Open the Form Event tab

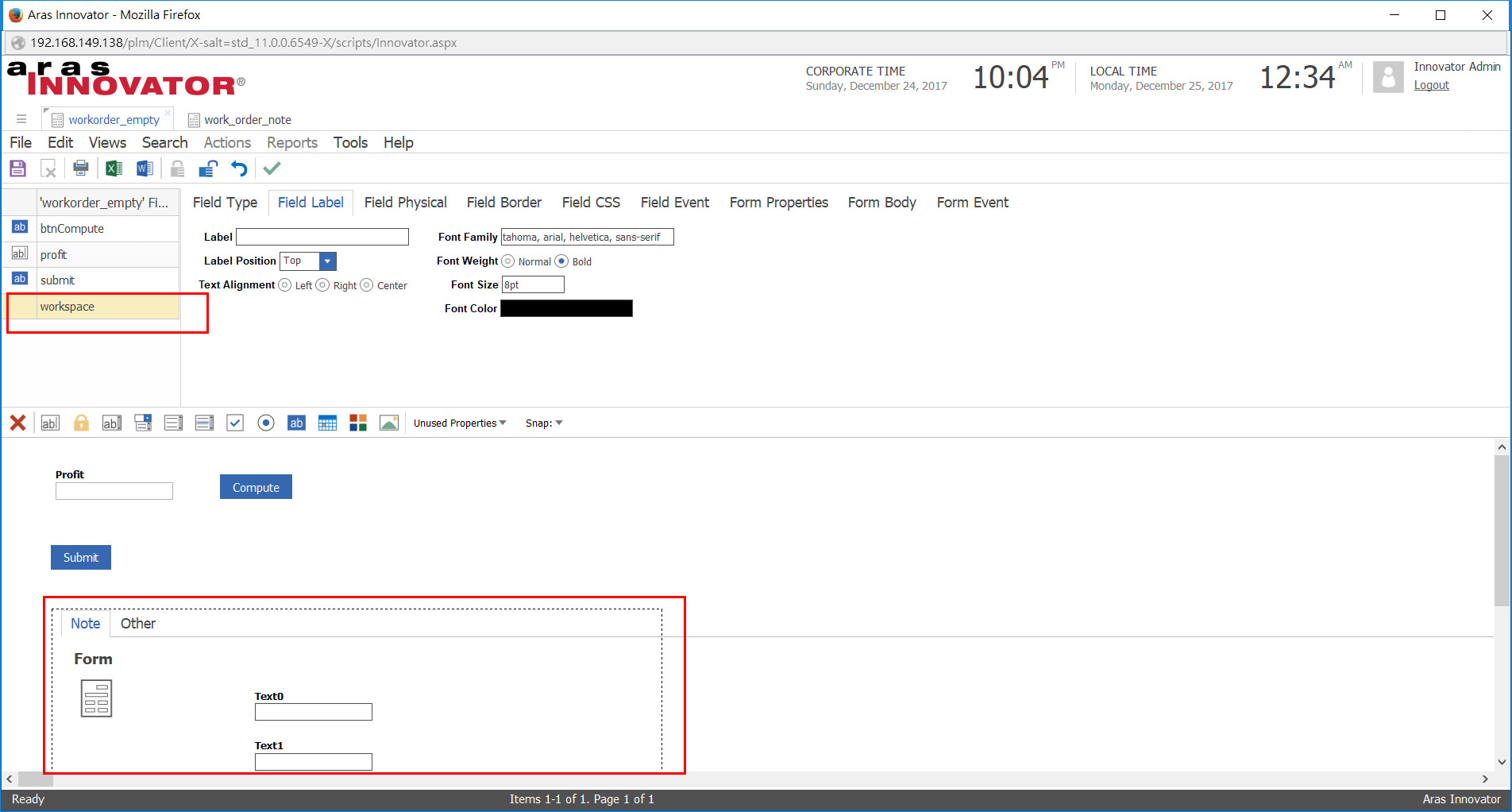point(972,203)
